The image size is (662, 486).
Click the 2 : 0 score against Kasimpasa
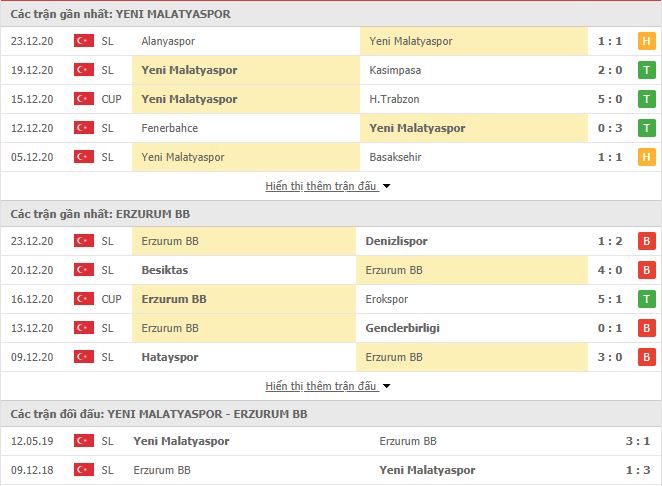point(610,70)
